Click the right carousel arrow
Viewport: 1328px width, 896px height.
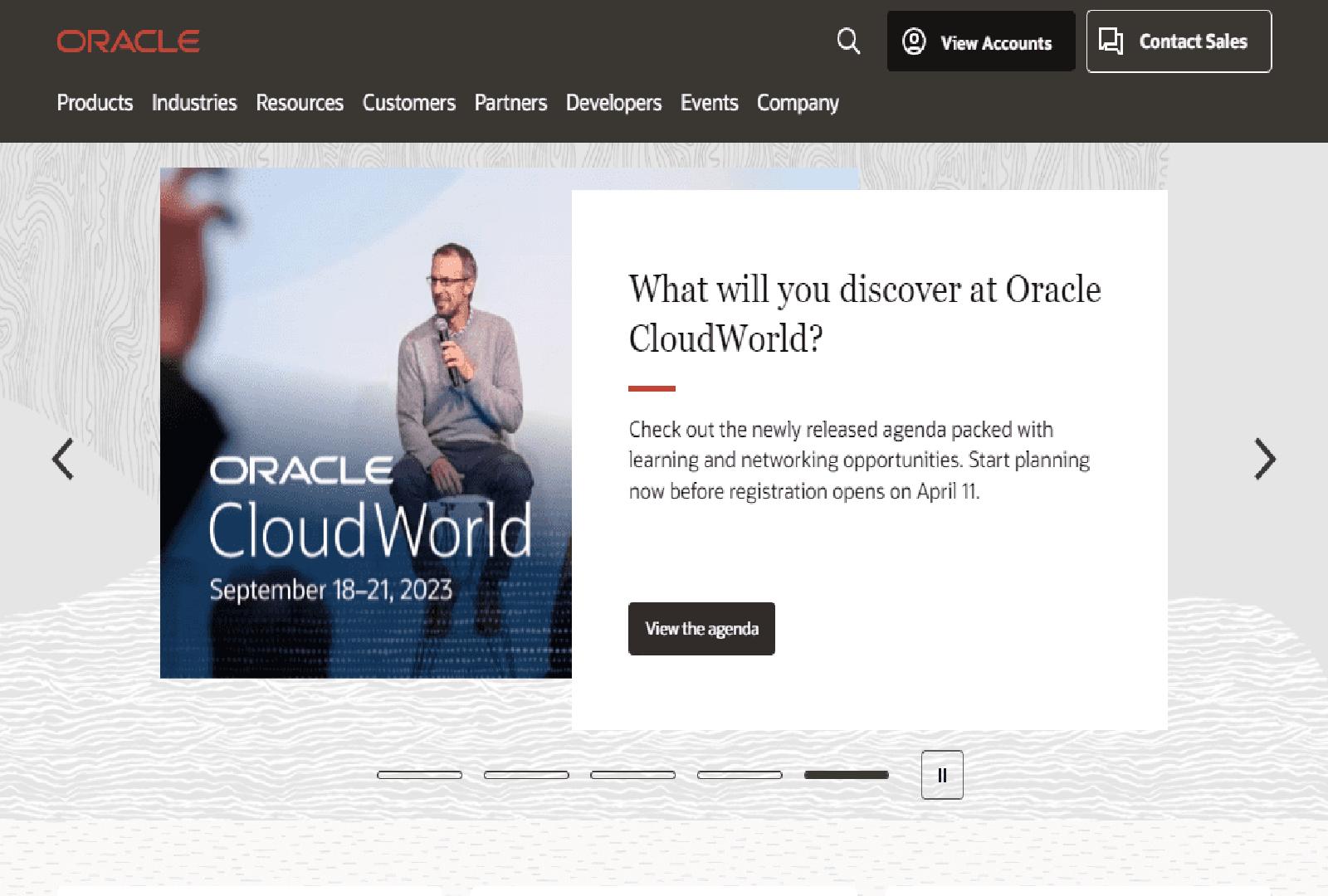[x=1264, y=459]
